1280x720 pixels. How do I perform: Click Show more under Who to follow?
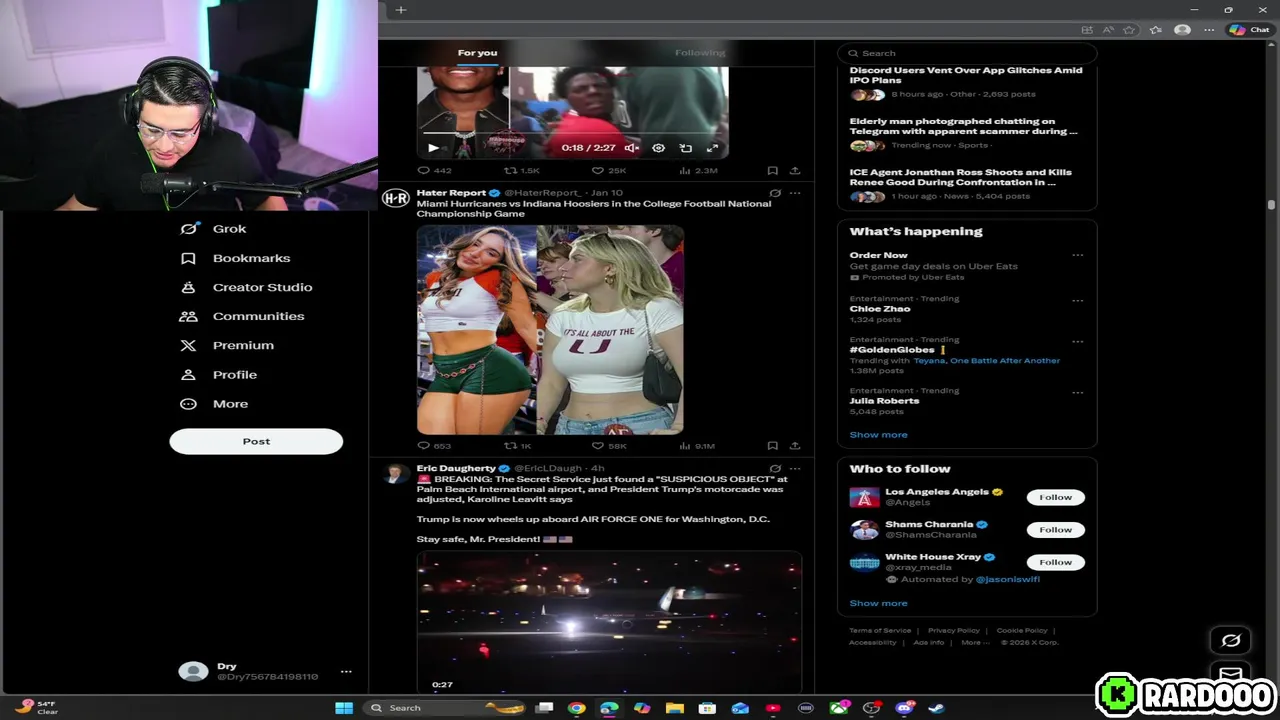coord(878,603)
